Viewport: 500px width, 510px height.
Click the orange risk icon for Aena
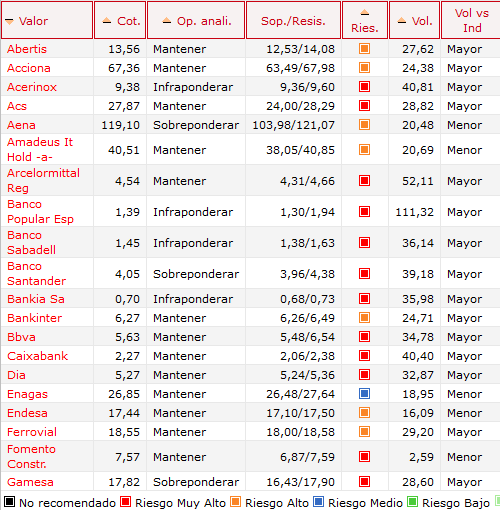[364, 125]
